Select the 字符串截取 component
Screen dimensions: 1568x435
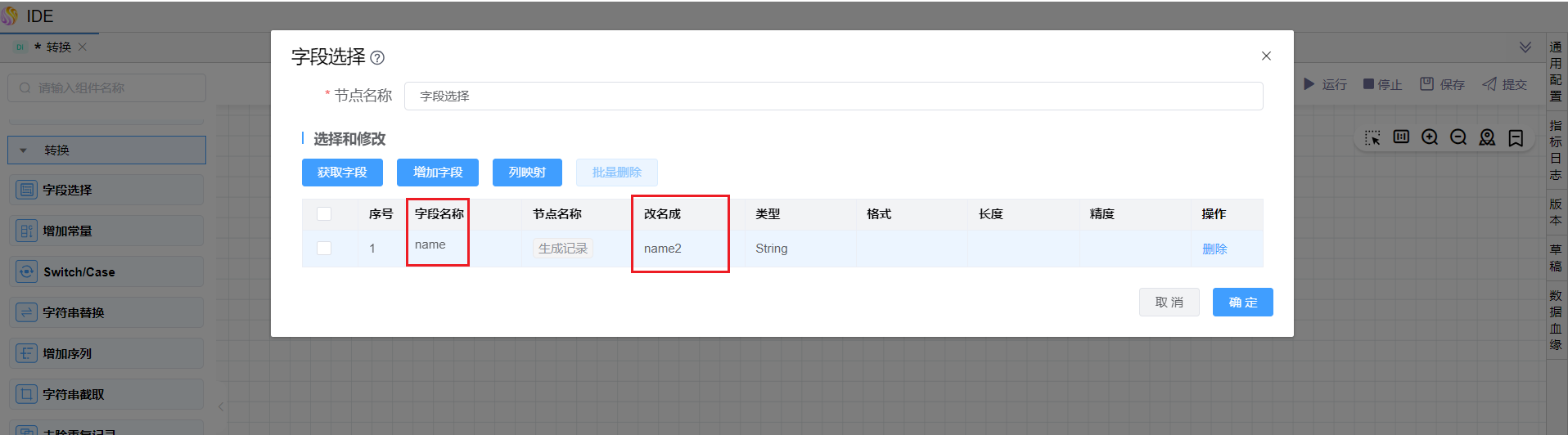[106, 394]
